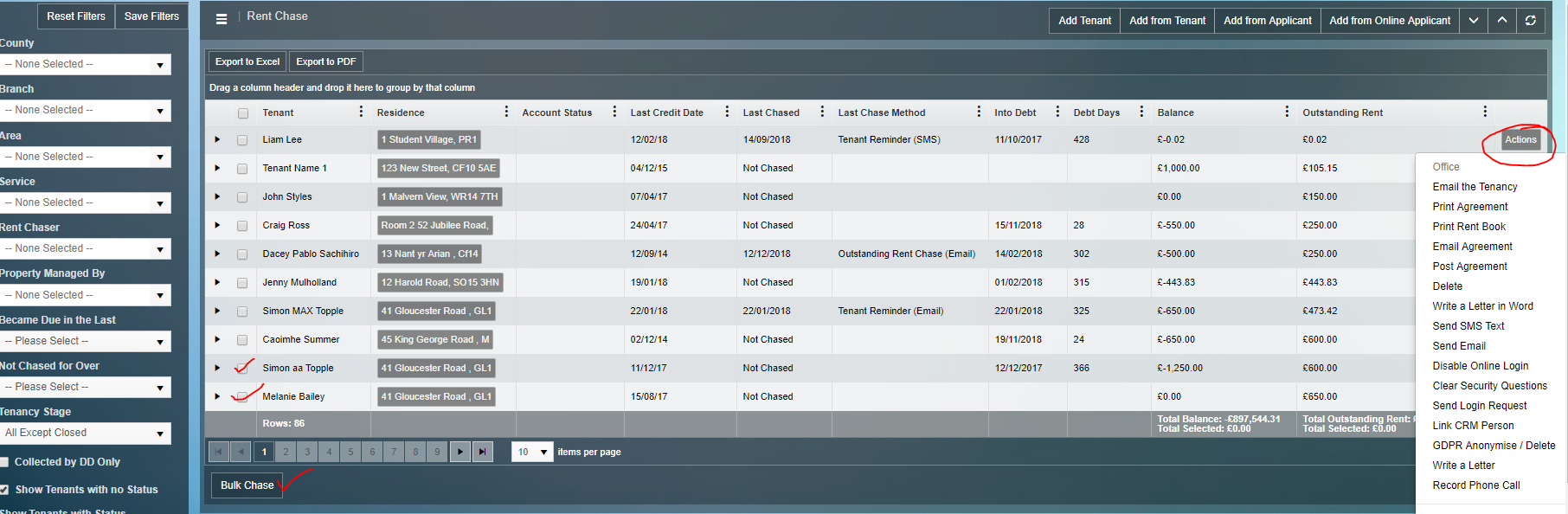Screen dimensions: 1568x514
Task: Jump to last page in pager
Action: 483,452
